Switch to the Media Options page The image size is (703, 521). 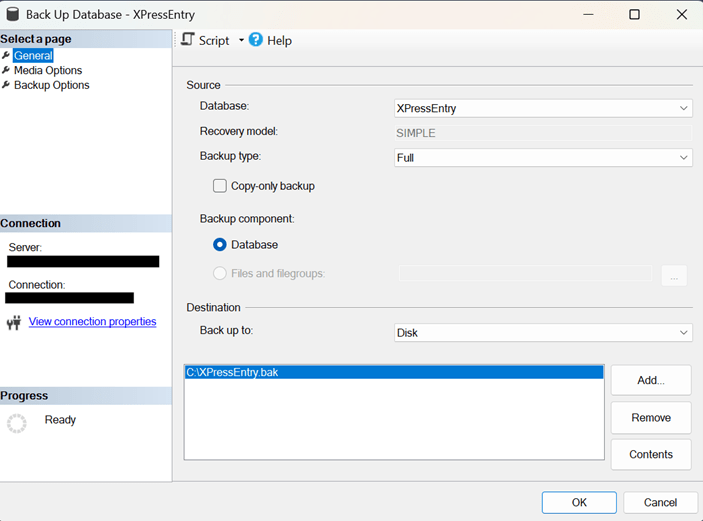click(48, 71)
